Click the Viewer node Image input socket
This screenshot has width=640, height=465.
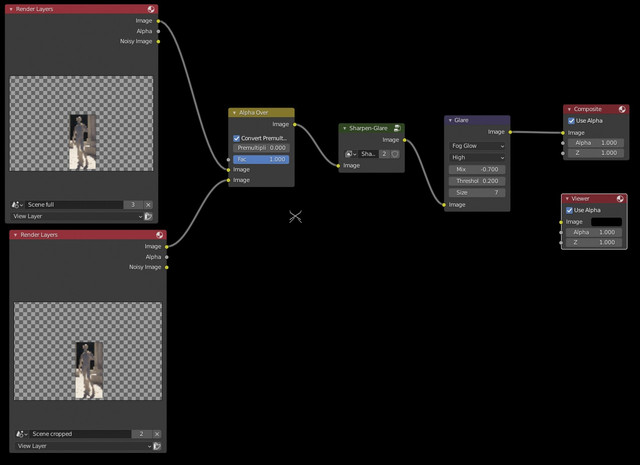click(x=561, y=222)
